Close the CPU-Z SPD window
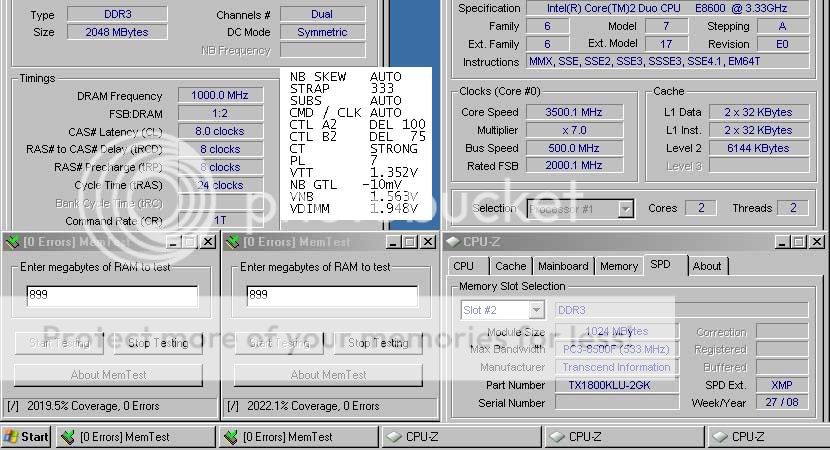The image size is (830, 450). 817,242
